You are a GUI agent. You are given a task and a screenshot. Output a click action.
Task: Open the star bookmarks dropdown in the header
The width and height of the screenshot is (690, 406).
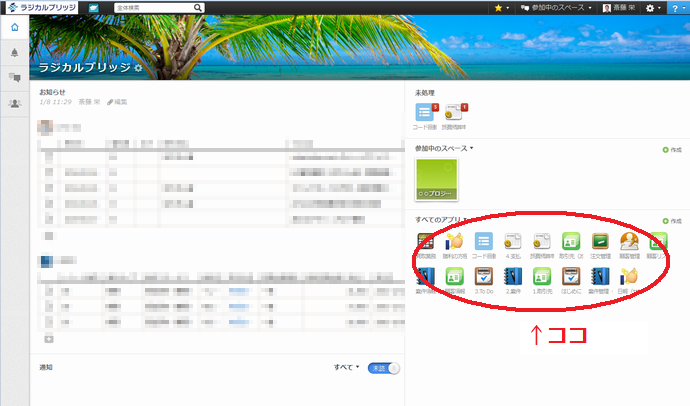(x=502, y=8)
